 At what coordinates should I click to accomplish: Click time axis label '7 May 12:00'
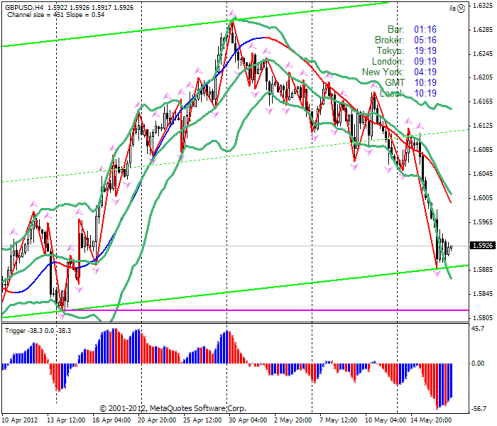click(x=338, y=420)
